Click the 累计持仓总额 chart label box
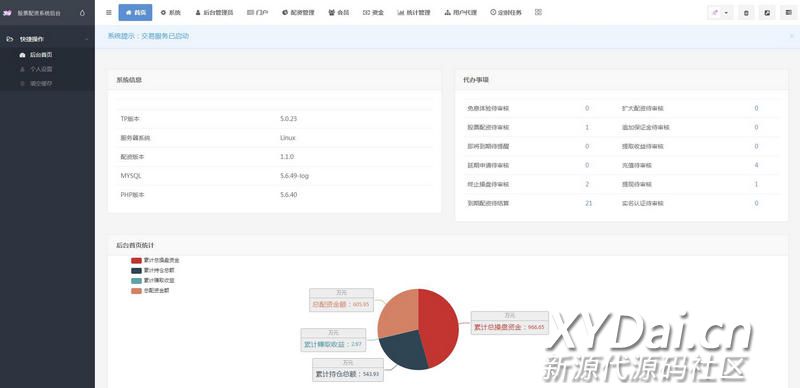The width and height of the screenshot is (800, 388). pos(348,370)
